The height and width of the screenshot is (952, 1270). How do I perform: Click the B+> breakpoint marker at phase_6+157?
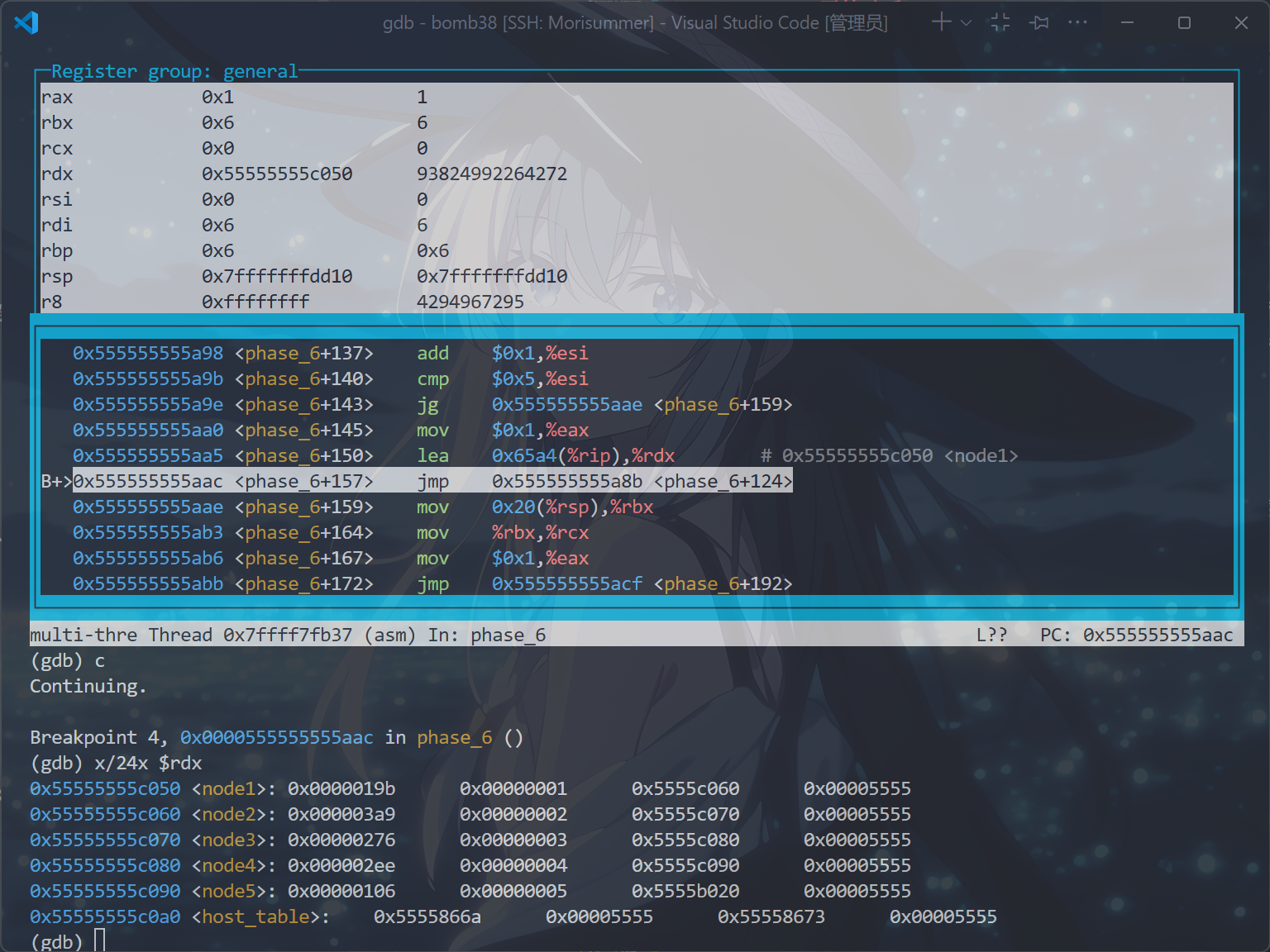[55, 481]
